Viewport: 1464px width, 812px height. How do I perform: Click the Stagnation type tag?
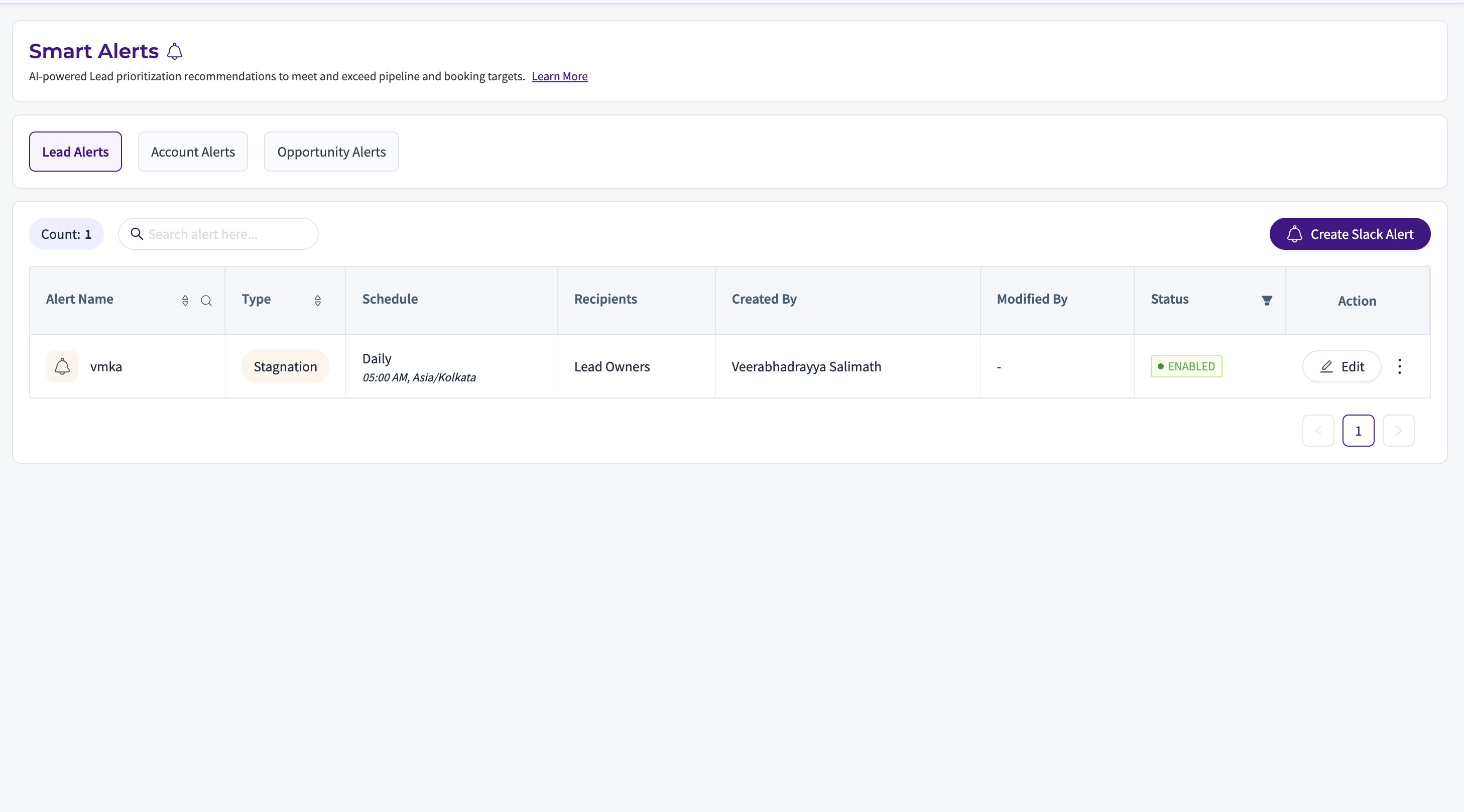click(x=285, y=366)
